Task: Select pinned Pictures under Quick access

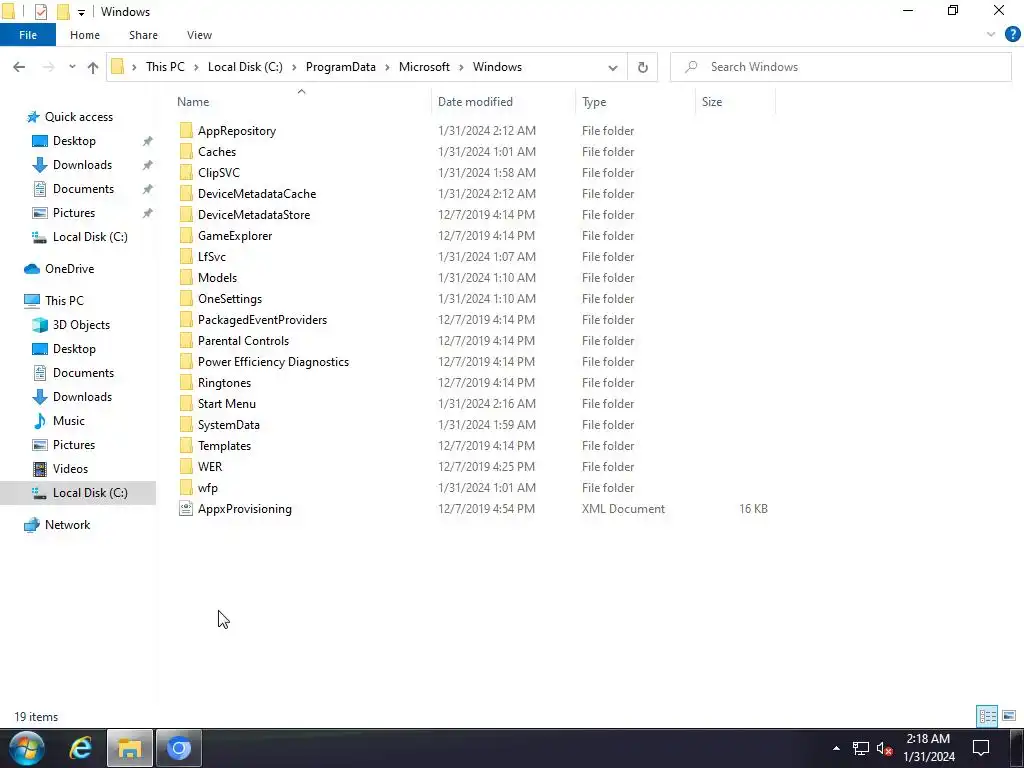Action: [73, 213]
